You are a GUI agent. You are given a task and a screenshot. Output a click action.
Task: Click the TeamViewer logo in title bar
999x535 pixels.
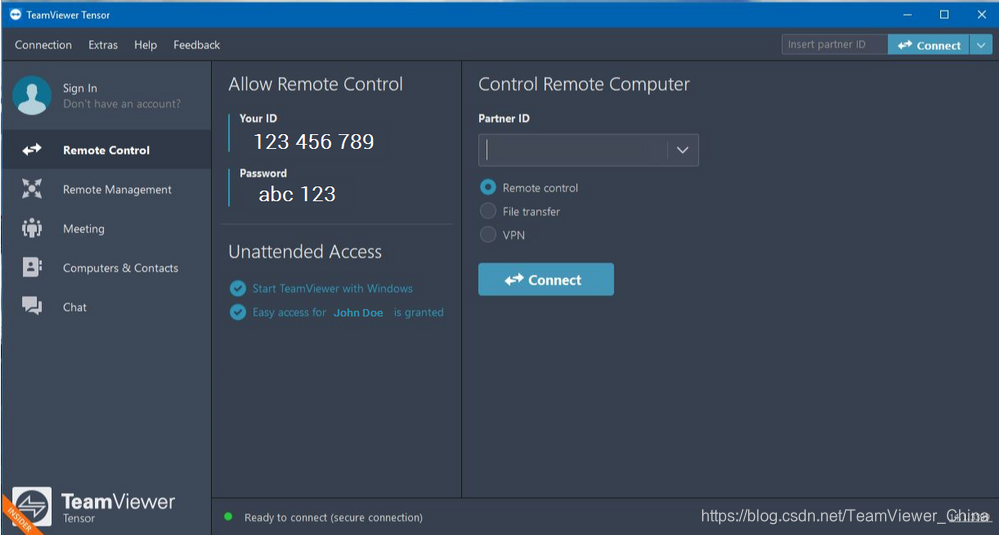click(x=16, y=14)
